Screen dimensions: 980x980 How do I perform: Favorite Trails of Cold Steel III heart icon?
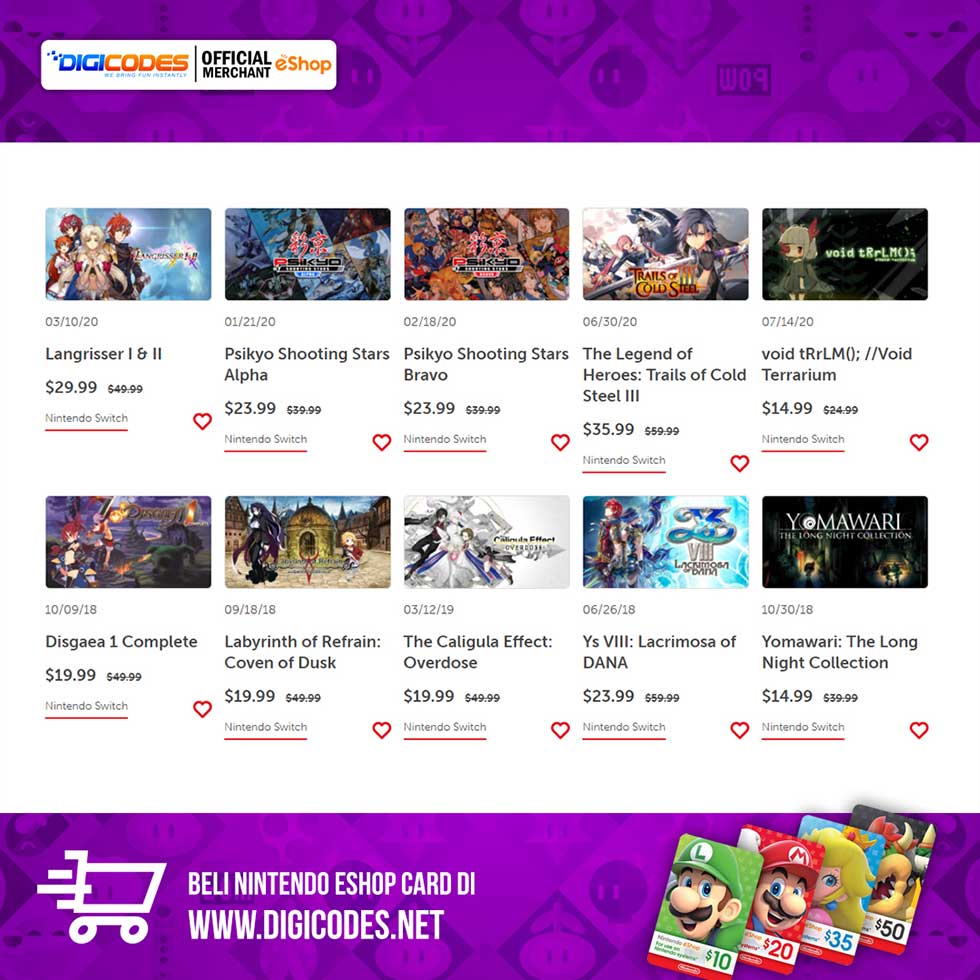point(739,463)
